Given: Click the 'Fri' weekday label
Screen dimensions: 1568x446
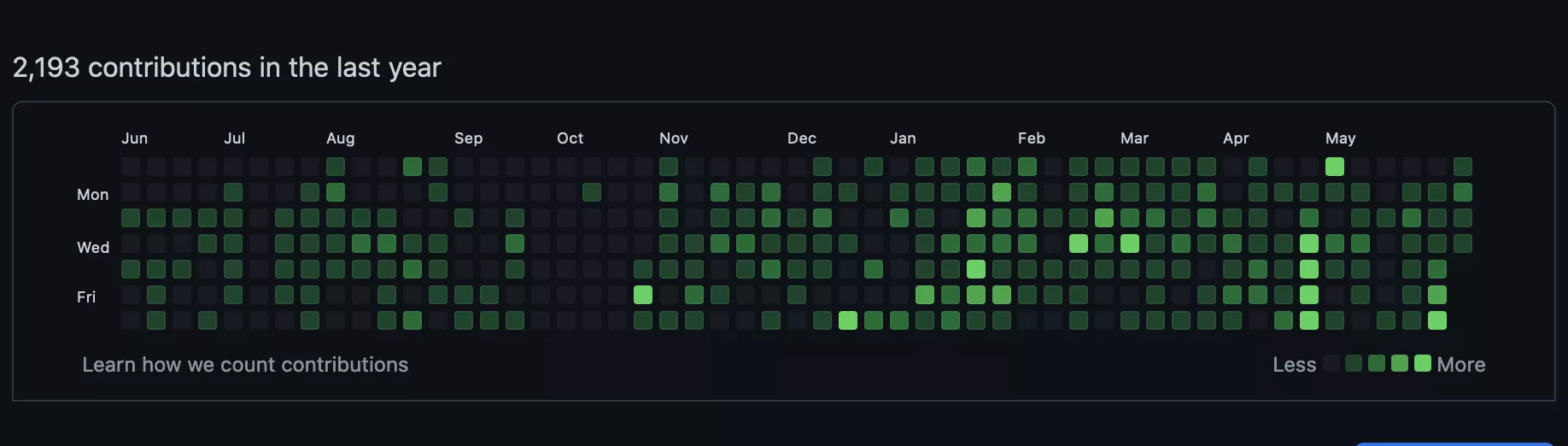Looking at the screenshot, I should coord(86,297).
